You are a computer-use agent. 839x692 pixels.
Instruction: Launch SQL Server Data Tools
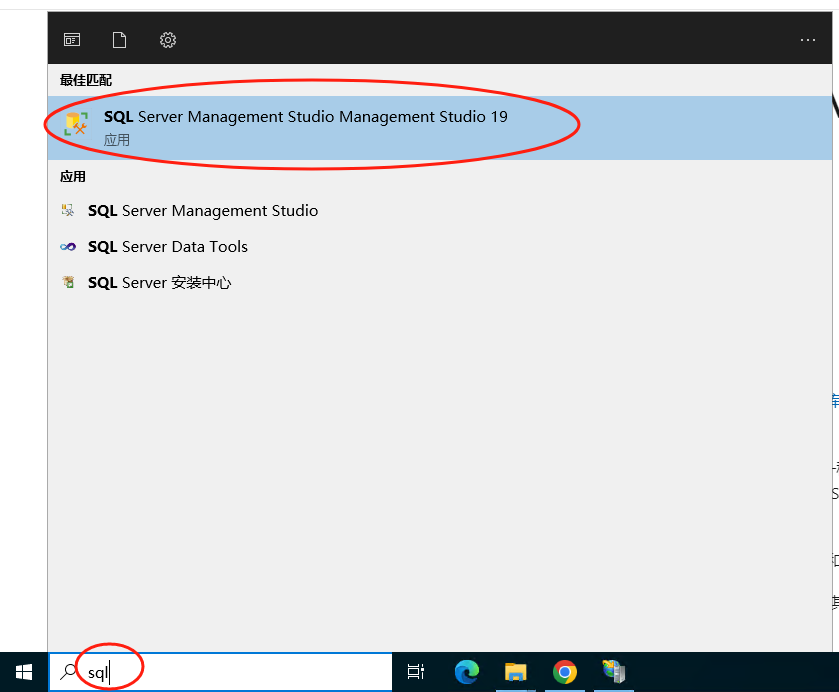coord(167,247)
